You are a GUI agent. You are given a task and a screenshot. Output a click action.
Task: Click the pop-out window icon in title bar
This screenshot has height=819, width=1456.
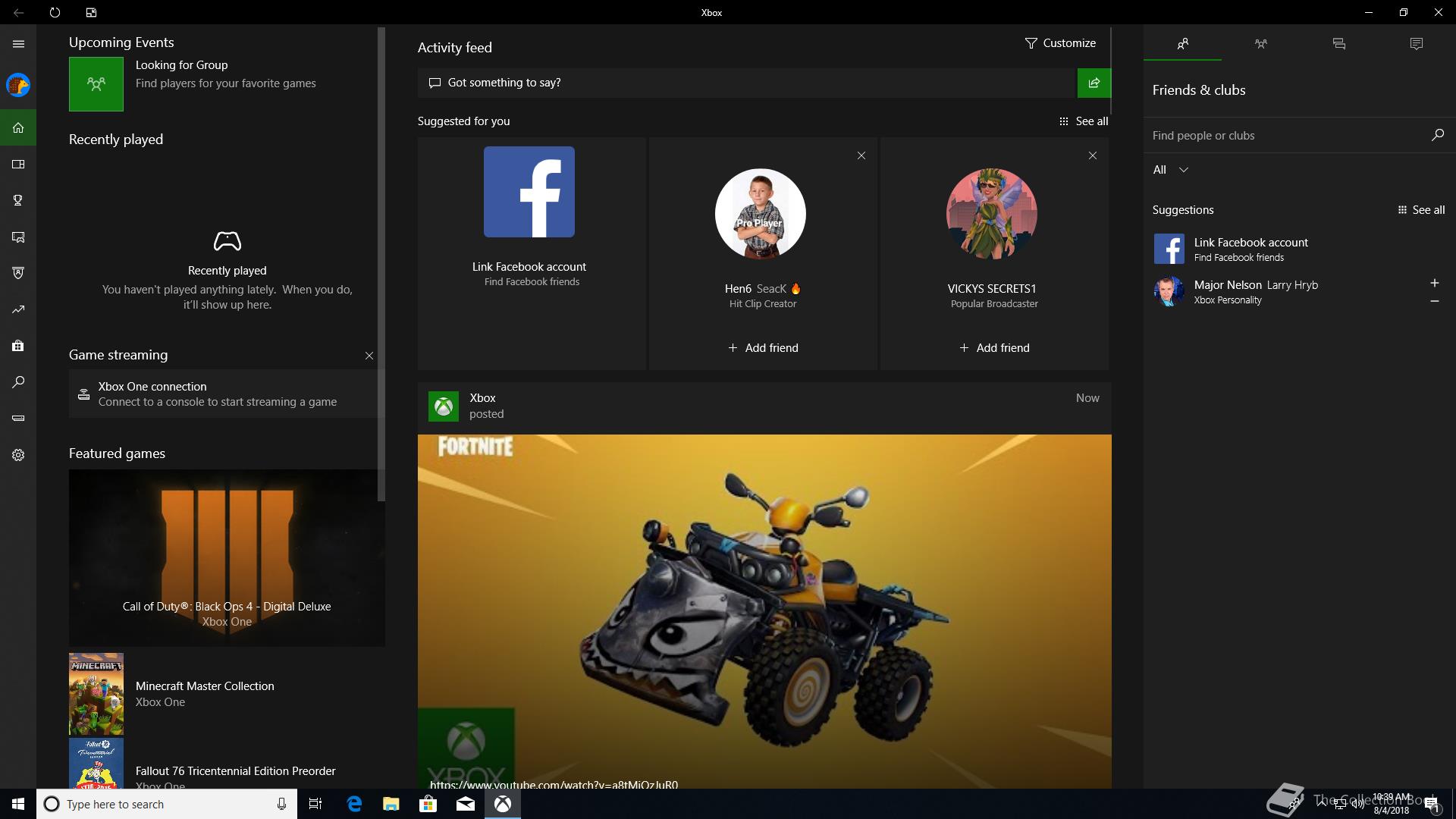pyautogui.click(x=91, y=12)
